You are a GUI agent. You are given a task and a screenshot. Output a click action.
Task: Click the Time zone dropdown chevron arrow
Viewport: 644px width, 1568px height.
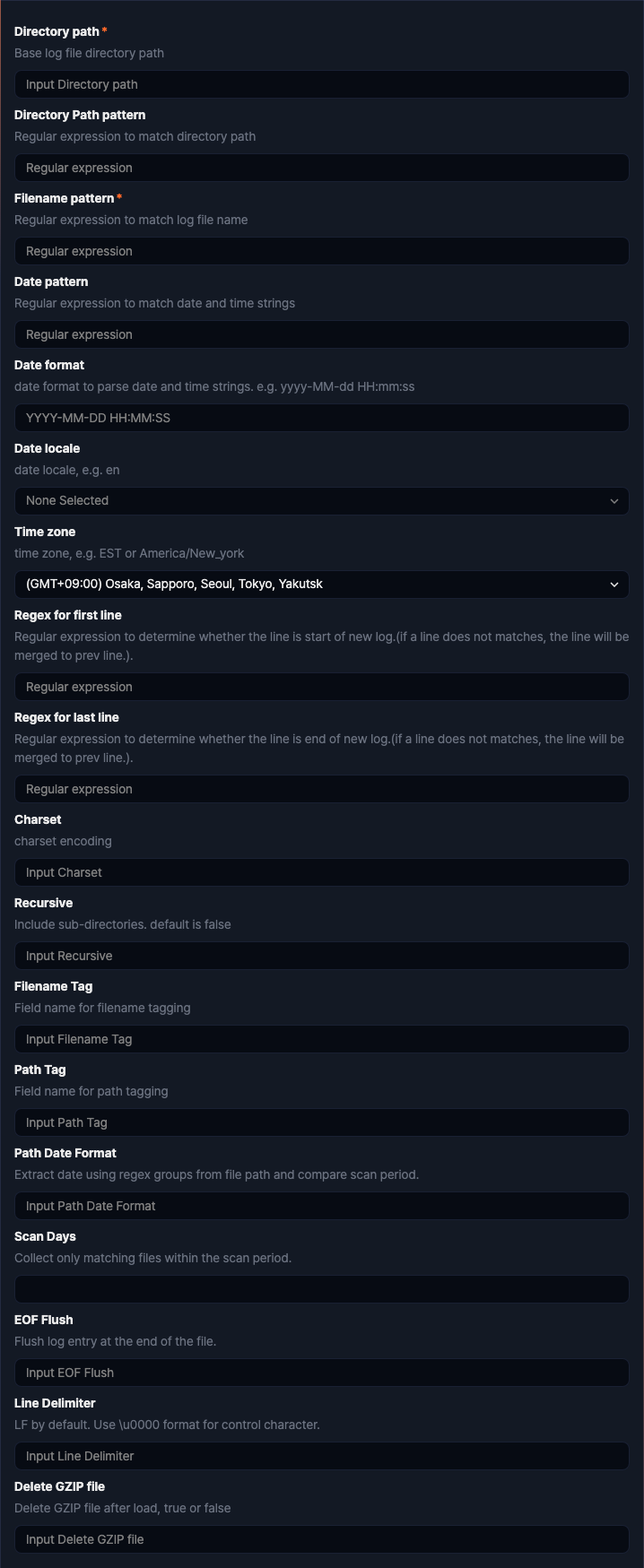614,584
